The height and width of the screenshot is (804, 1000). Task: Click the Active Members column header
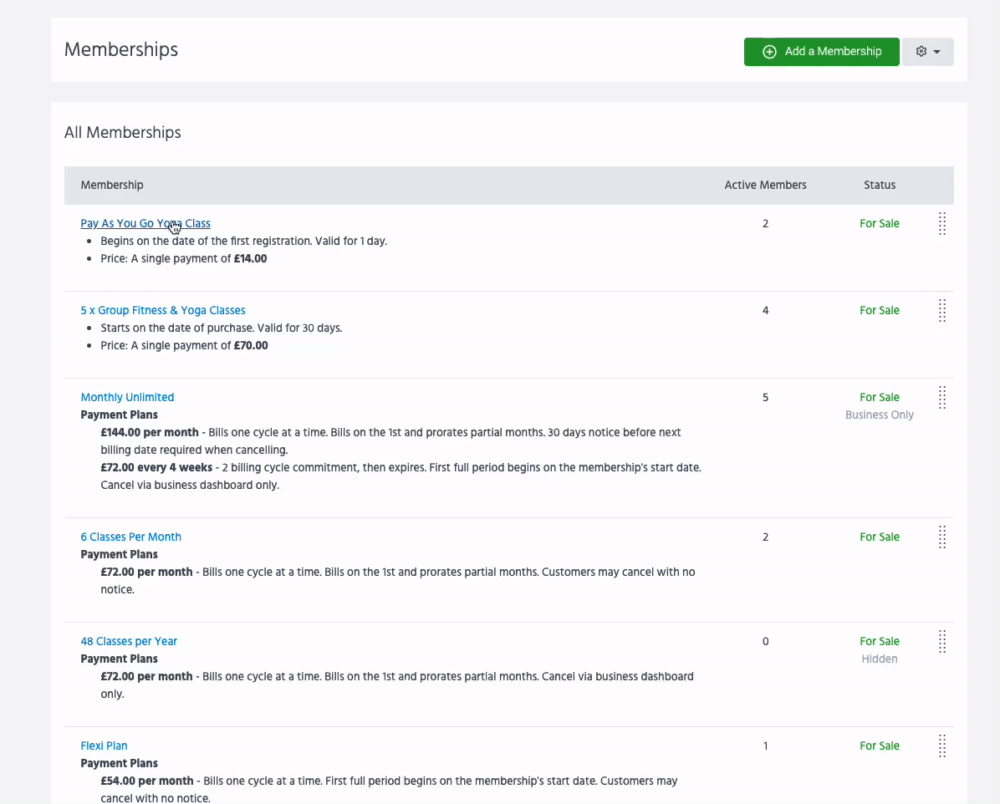click(765, 185)
